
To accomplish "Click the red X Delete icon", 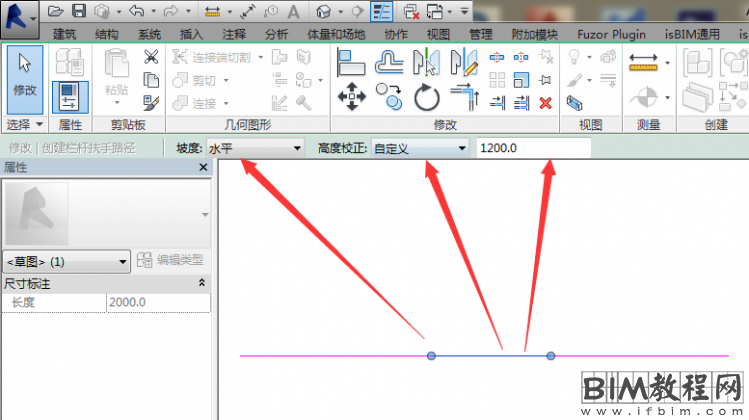I will point(545,102).
